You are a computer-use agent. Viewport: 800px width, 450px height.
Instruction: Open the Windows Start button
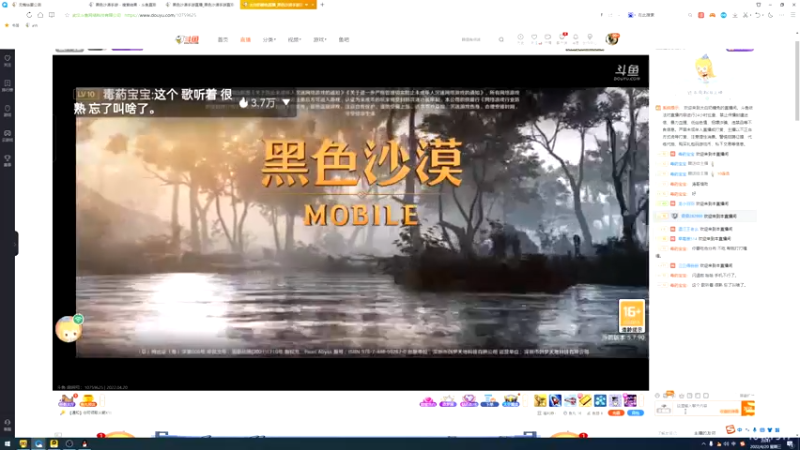point(7,444)
